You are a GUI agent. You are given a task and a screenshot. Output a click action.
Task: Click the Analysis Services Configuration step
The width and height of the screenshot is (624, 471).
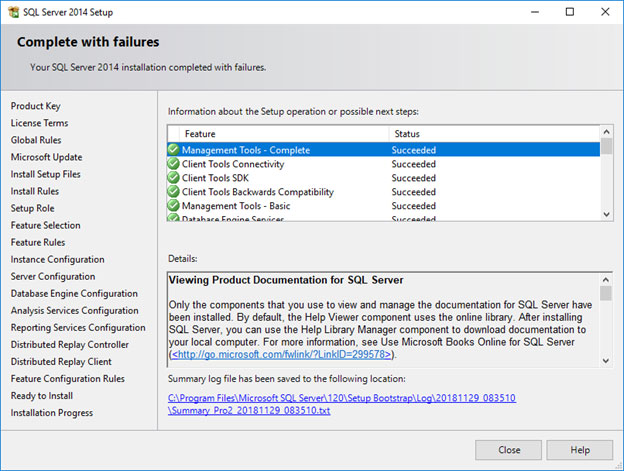click(74, 310)
